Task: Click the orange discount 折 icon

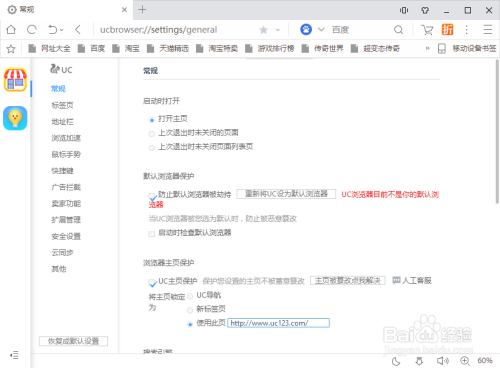Action: (x=447, y=30)
